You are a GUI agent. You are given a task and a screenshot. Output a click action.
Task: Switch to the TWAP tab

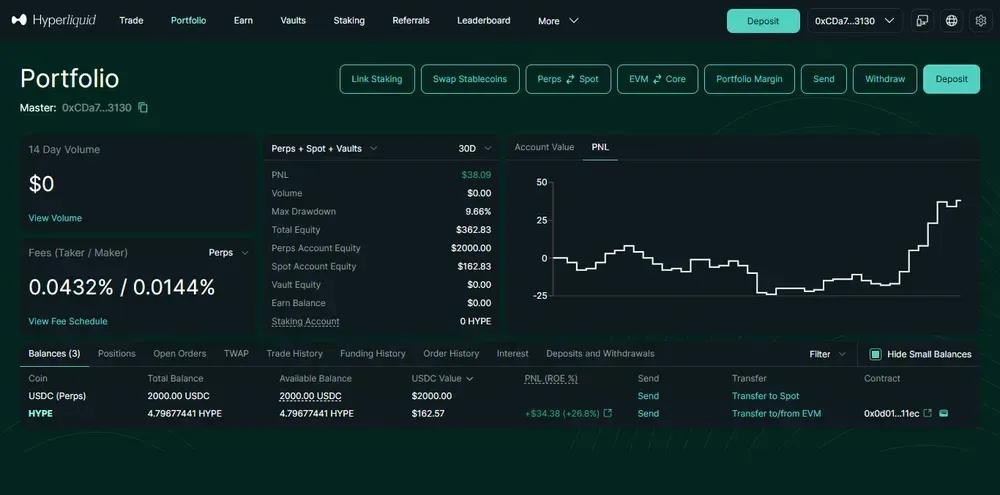(236, 353)
